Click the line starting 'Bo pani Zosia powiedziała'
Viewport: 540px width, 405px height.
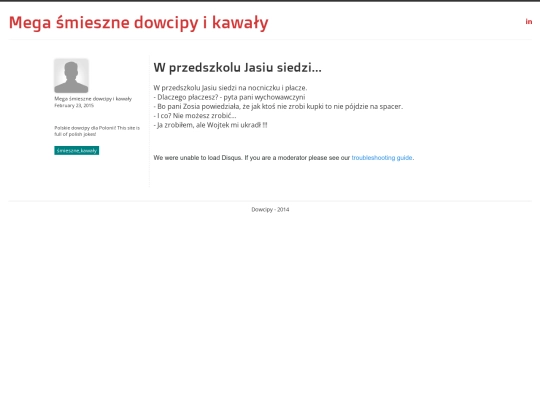278,106
